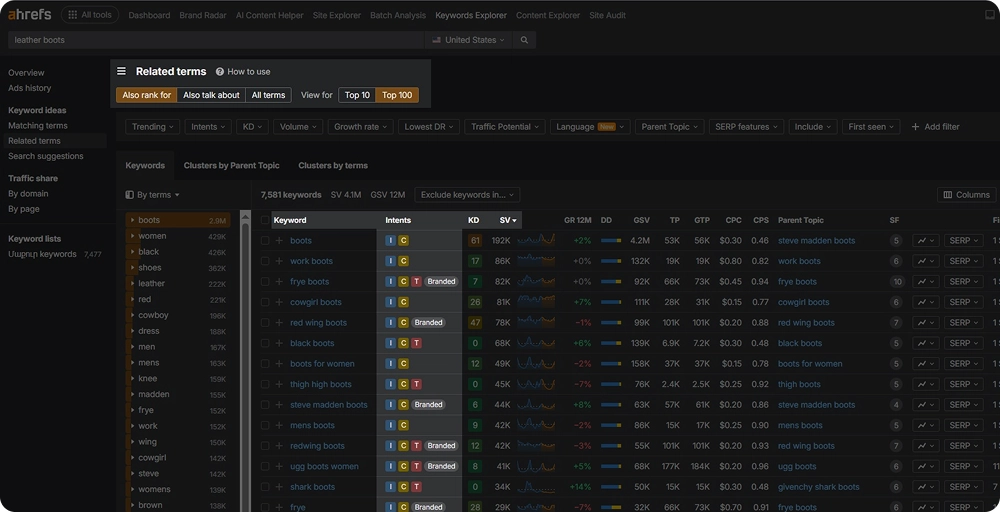Screen dimensions: 1000x512
Task: Open the All tools grid menu
Action: (90, 15)
